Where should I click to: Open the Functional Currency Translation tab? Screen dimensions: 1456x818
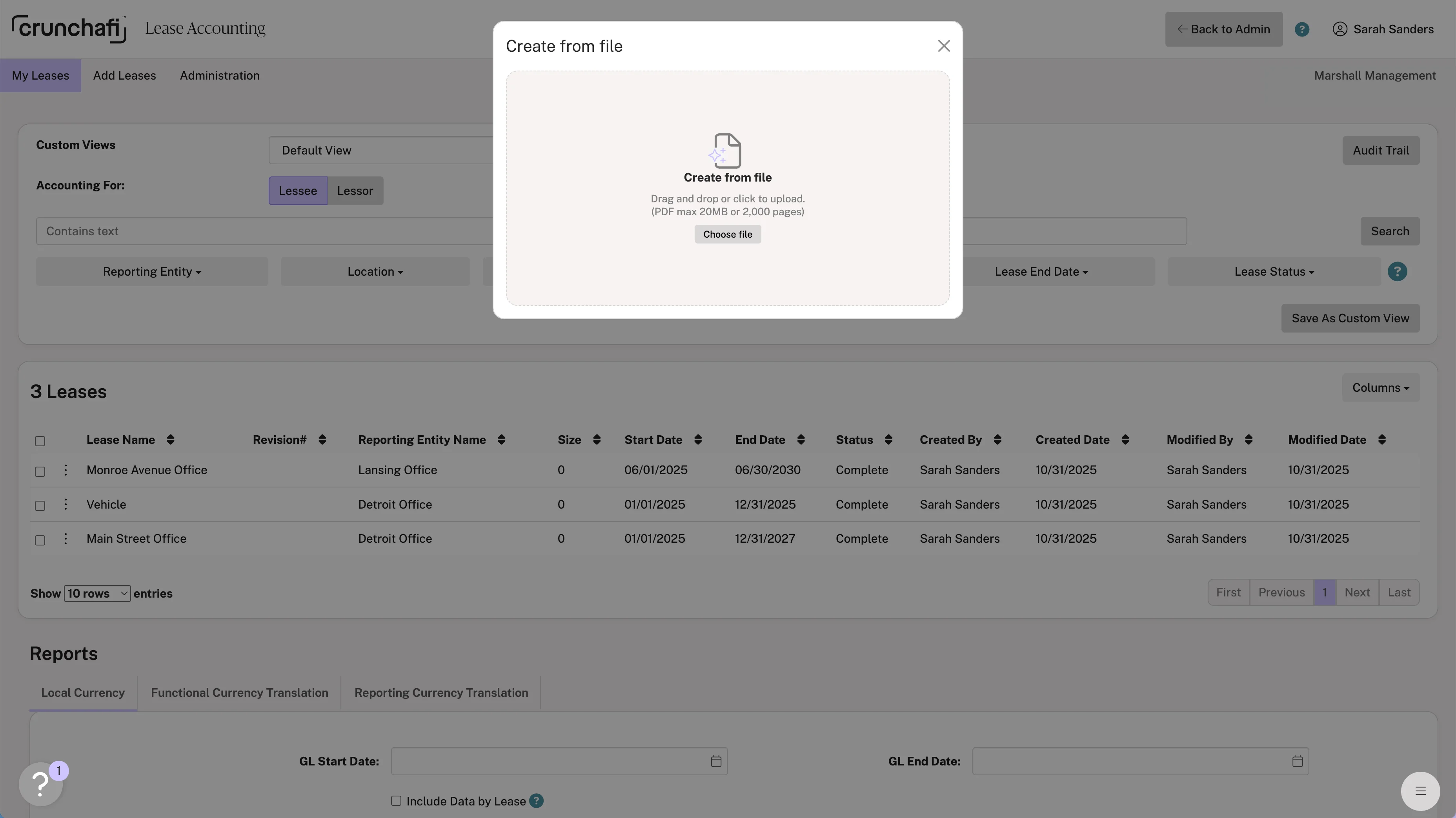[x=239, y=693]
